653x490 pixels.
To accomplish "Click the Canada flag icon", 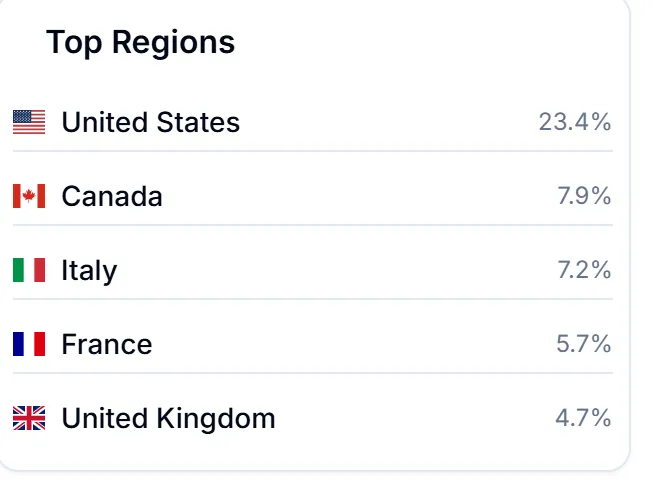I will tap(29, 196).
